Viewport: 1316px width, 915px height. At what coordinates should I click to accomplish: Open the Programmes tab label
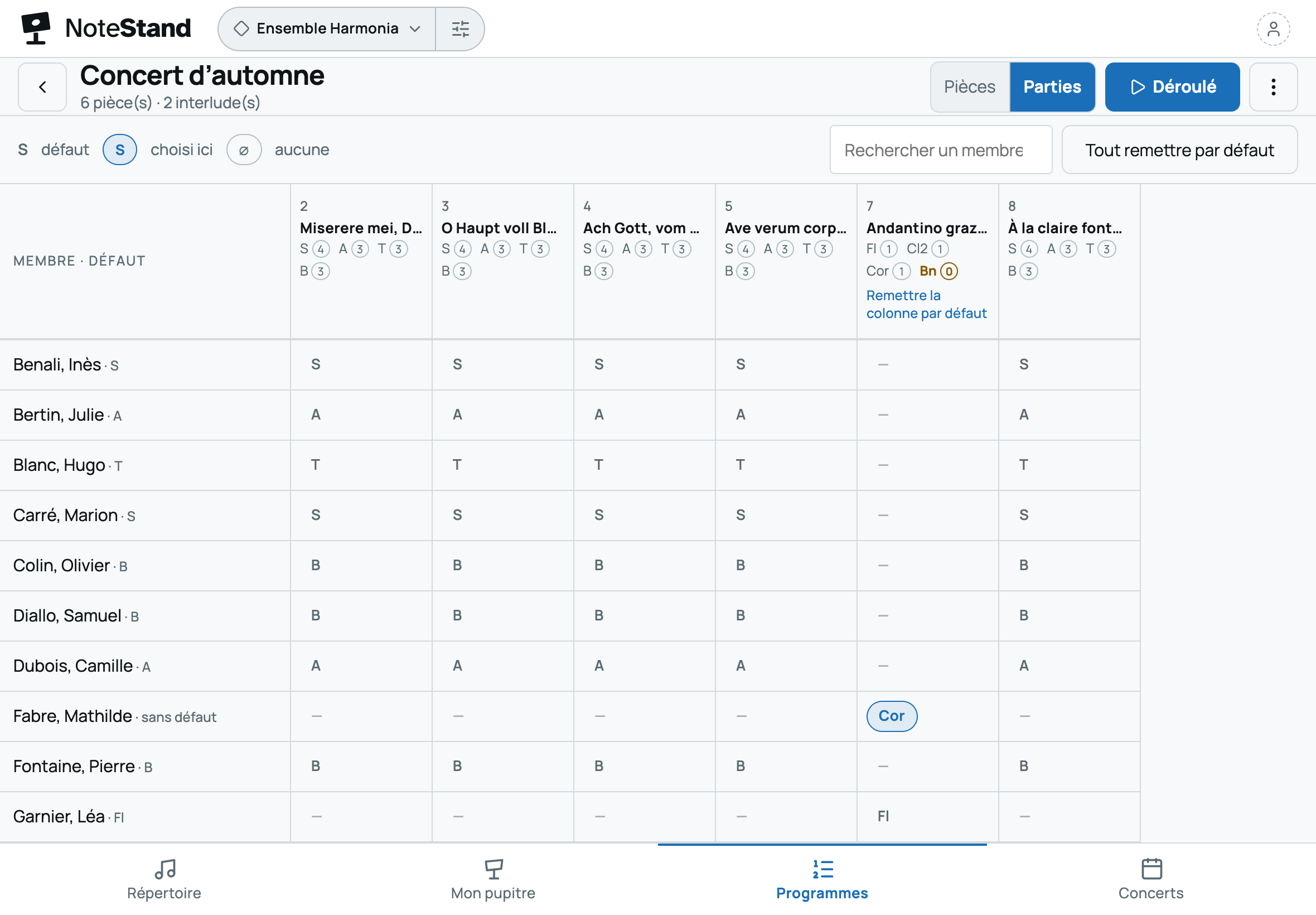[x=821, y=893]
